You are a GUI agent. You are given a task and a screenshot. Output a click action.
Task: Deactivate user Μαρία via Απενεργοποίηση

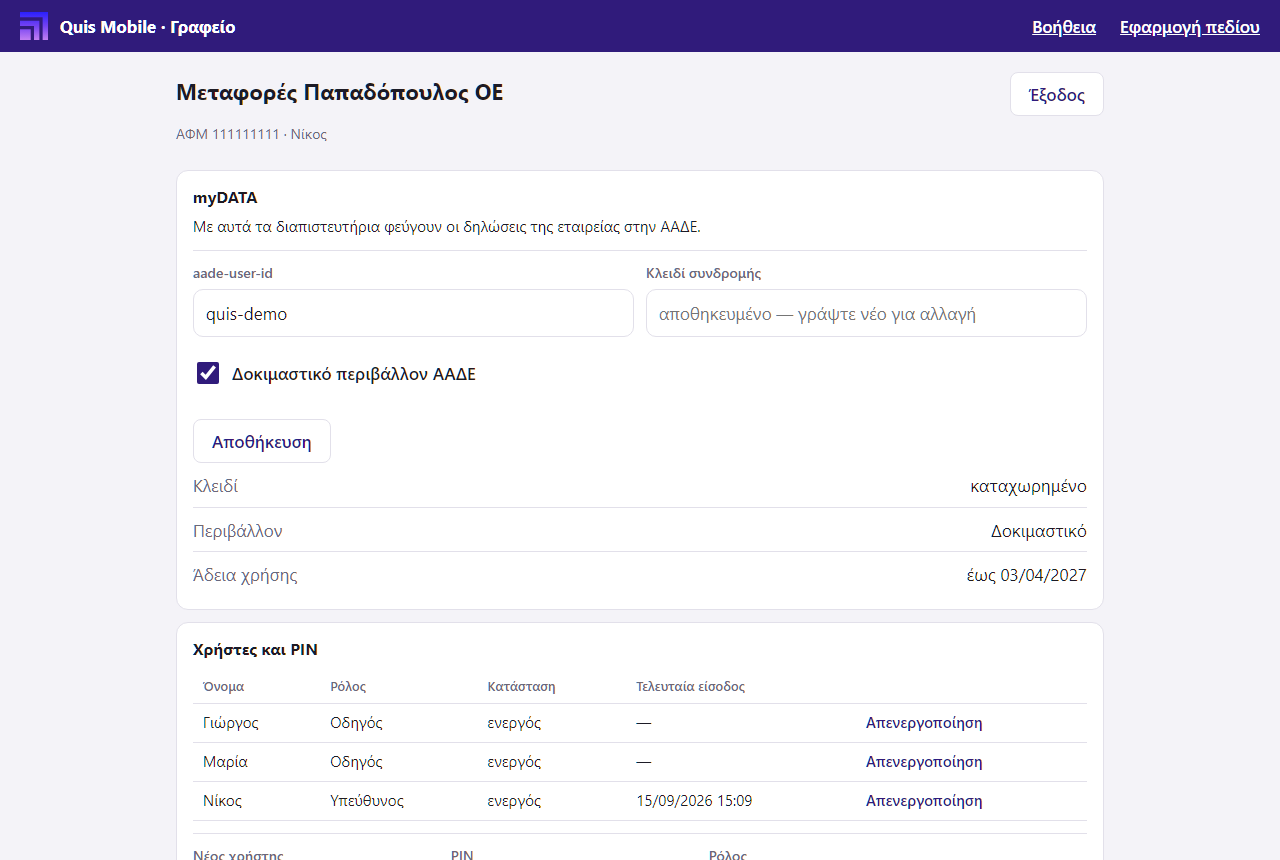pos(924,762)
